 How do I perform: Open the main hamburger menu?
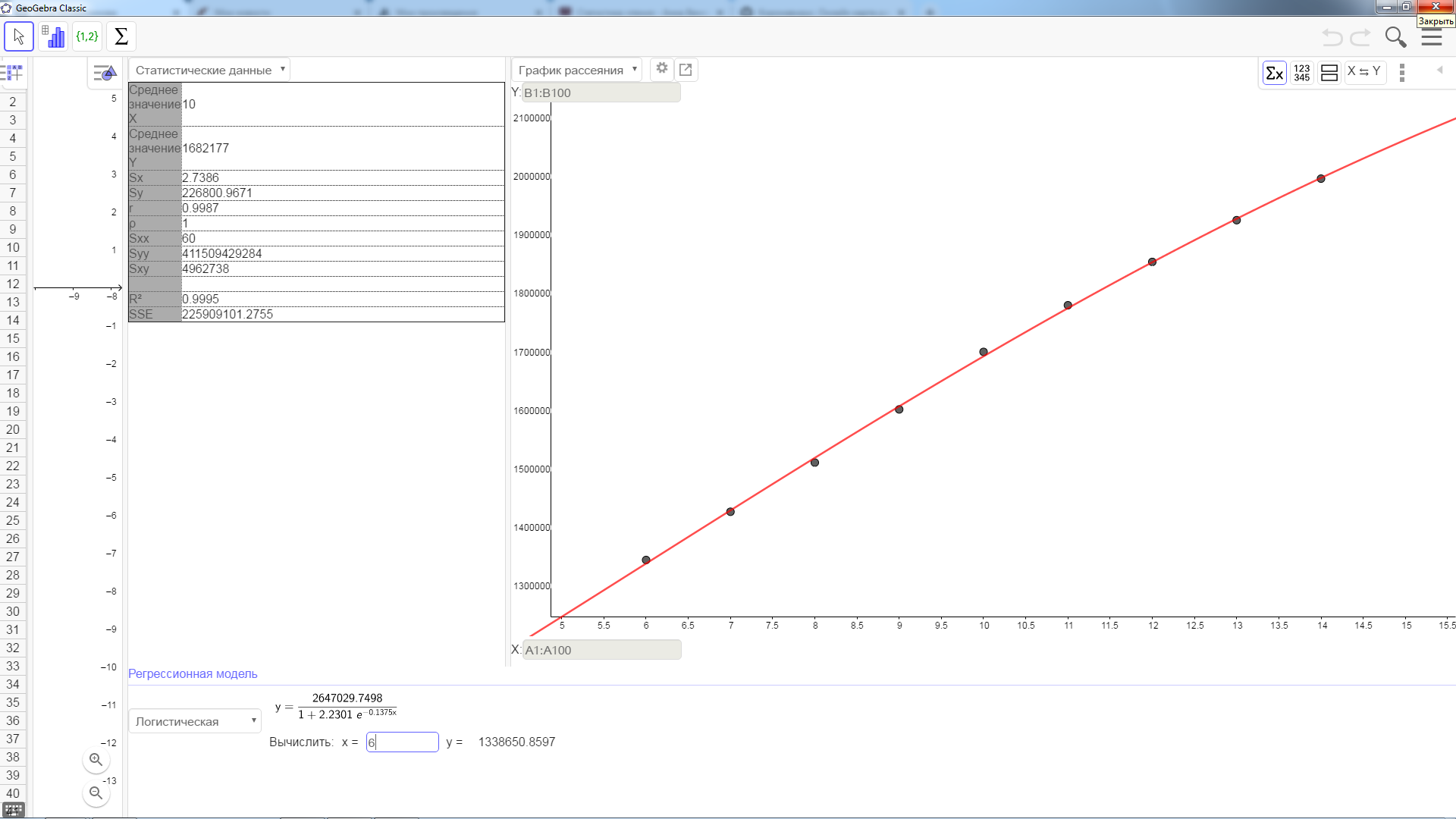point(1431,38)
